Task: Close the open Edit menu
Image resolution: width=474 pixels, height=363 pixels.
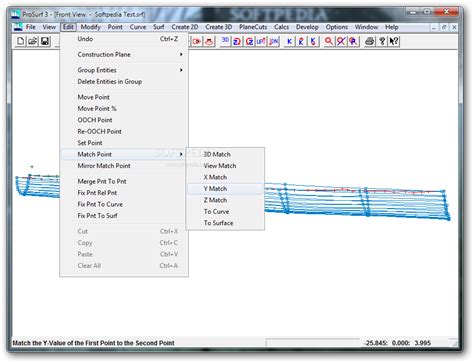Action: 68,27
